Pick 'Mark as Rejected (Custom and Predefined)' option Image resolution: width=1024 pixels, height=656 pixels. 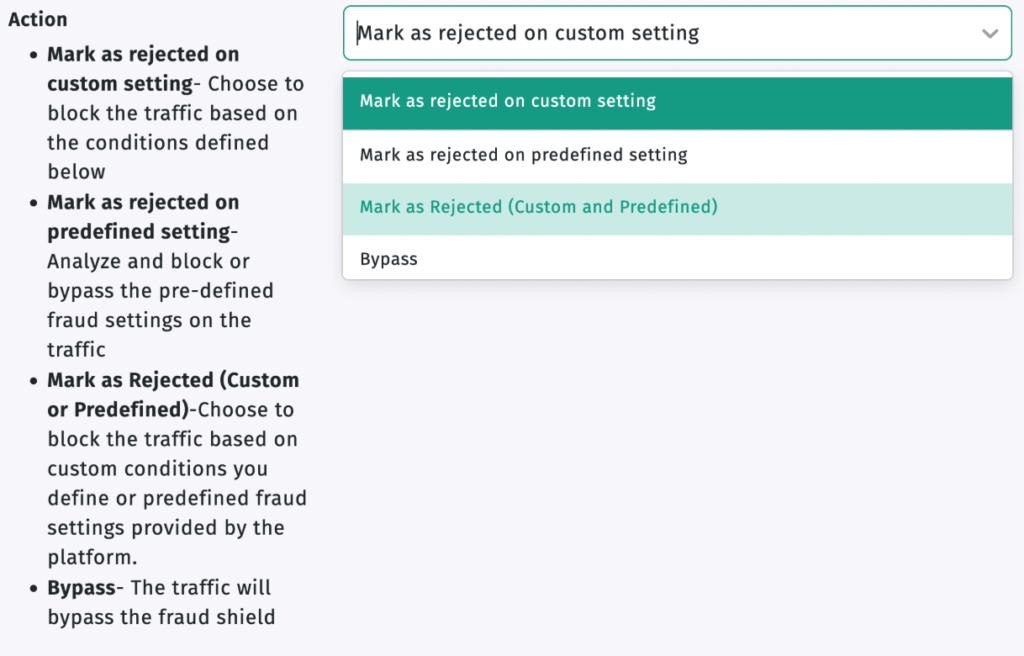(538, 208)
